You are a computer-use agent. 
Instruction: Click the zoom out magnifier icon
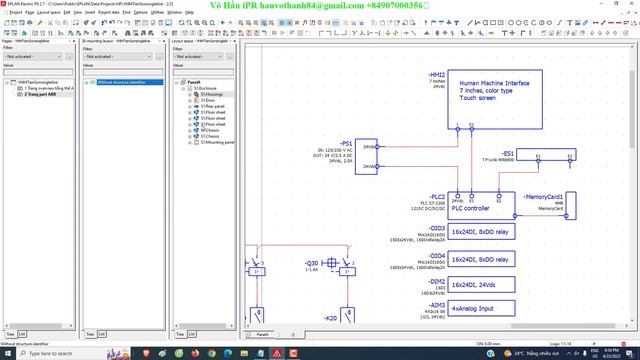pos(204,23)
